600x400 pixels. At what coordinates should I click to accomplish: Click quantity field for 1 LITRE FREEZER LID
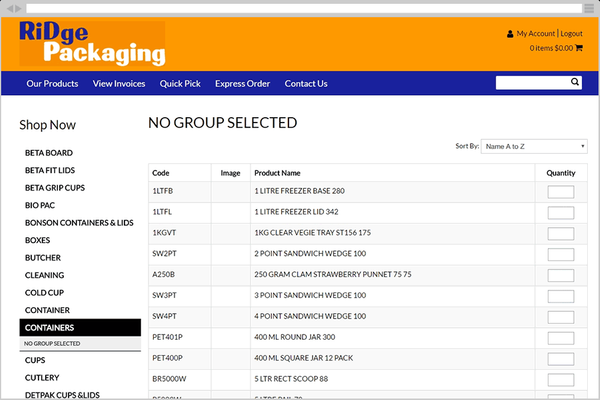(x=561, y=213)
